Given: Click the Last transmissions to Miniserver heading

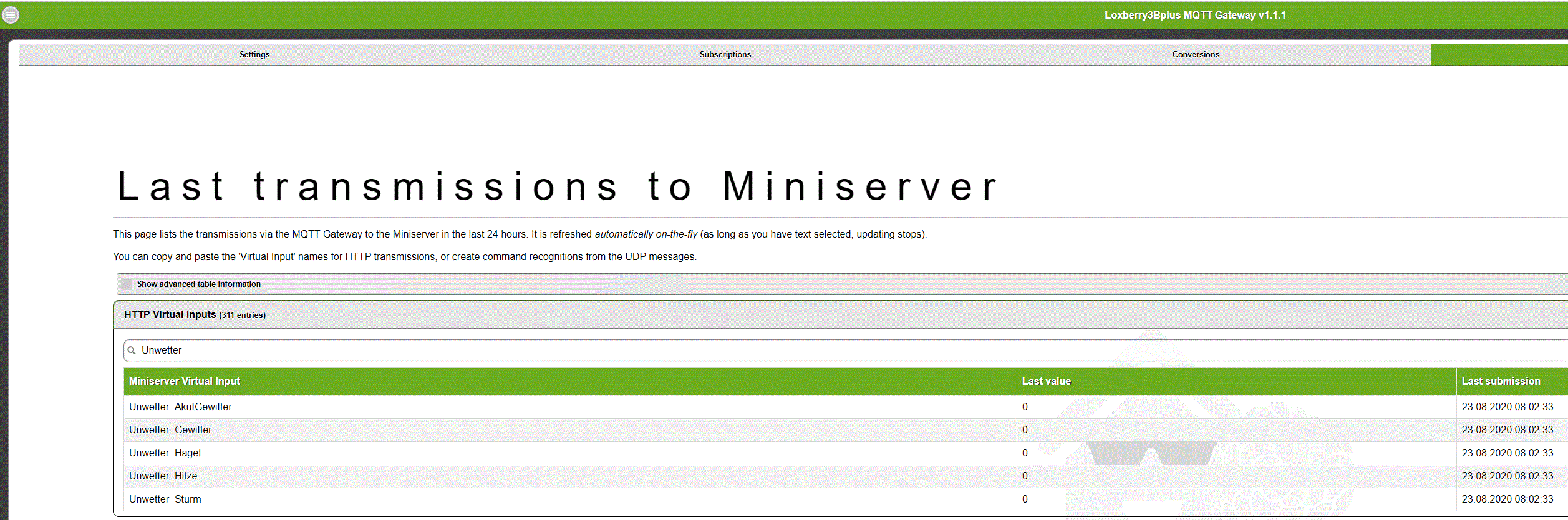Looking at the screenshot, I should [558, 186].
